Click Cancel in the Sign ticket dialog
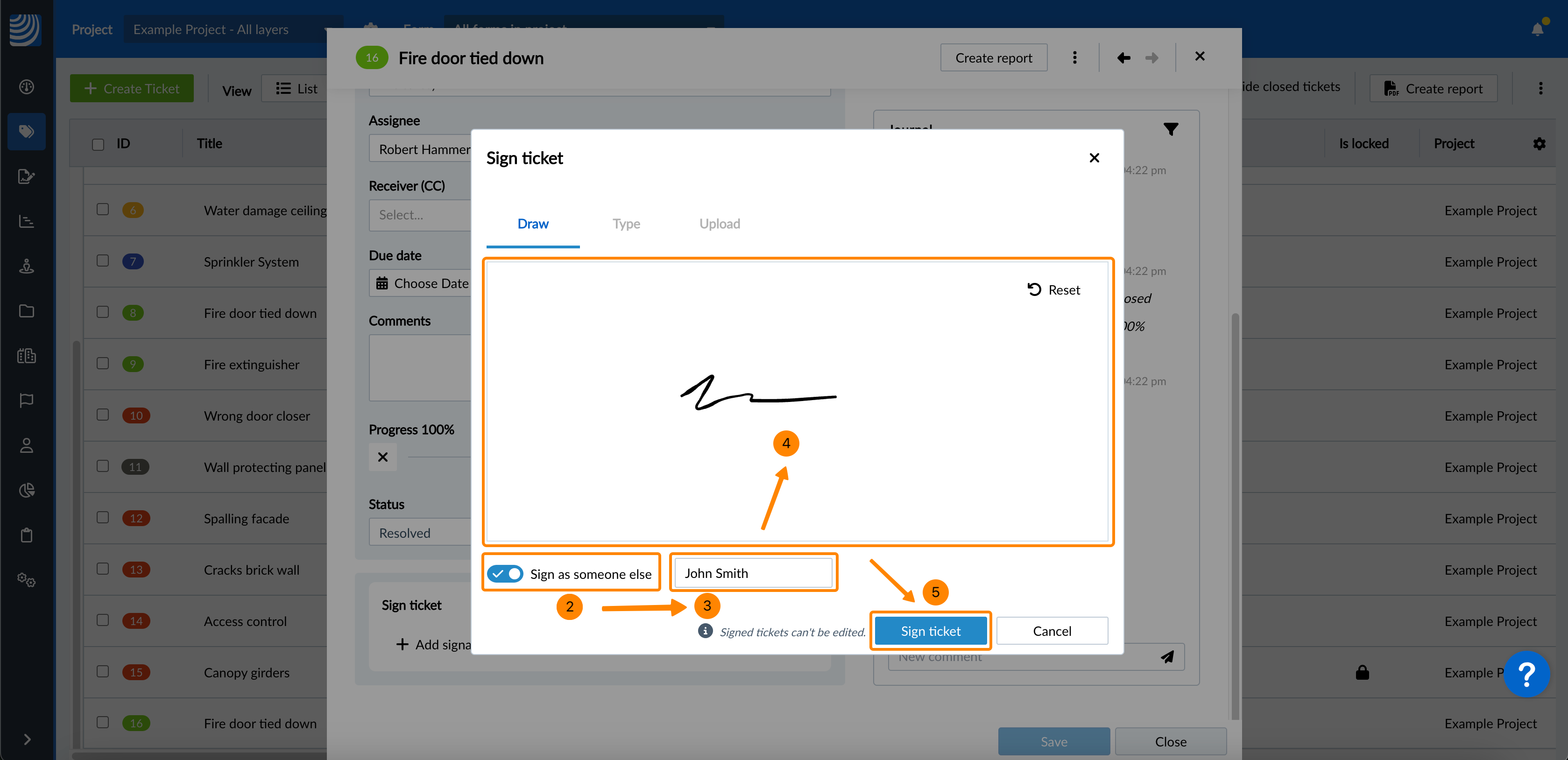Viewport: 1568px width, 760px height. click(x=1051, y=631)
